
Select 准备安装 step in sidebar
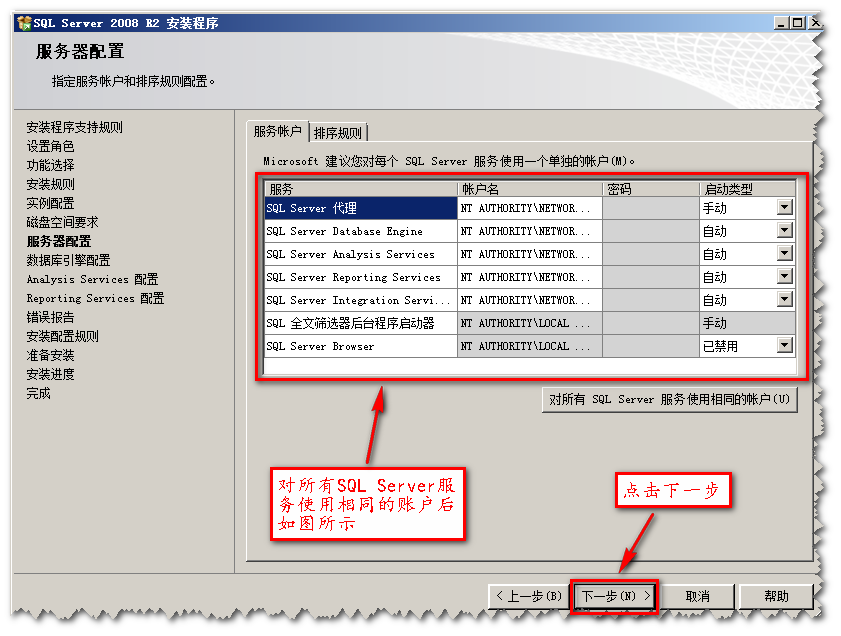pos(50,356)
